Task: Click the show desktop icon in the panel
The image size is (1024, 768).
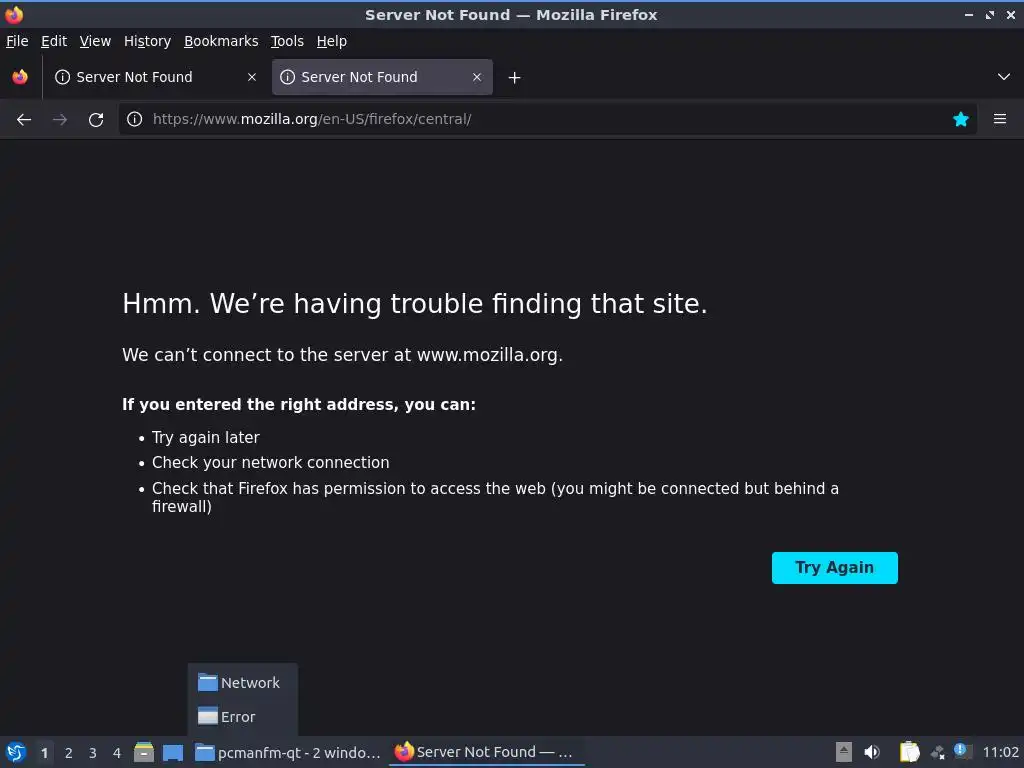Action: [x=173, y=753]
